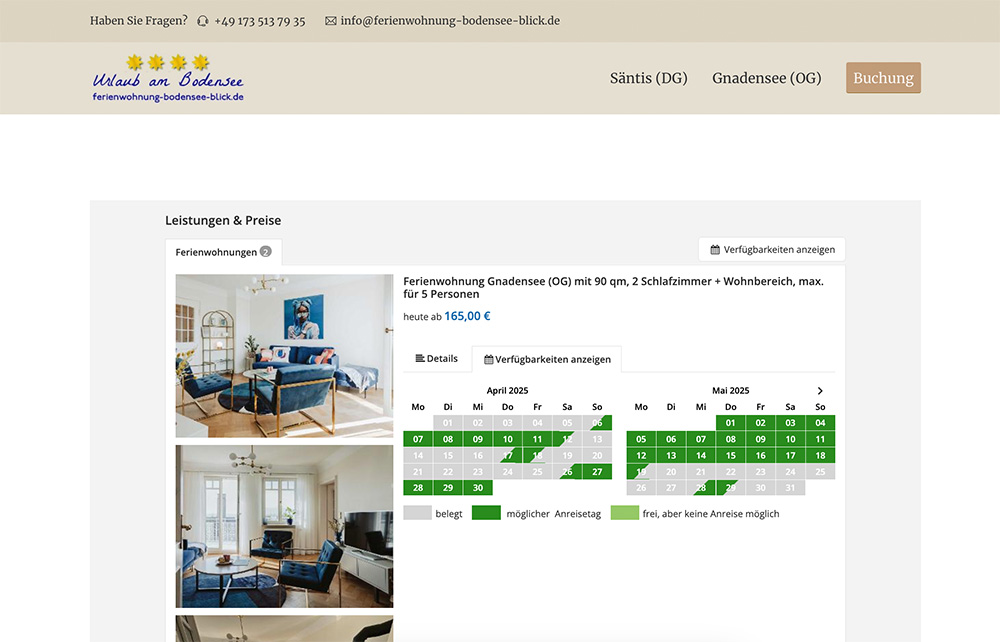Choose May 18 in the calendar
Viewport: 1000px width, 642px height.
[820, 456]
